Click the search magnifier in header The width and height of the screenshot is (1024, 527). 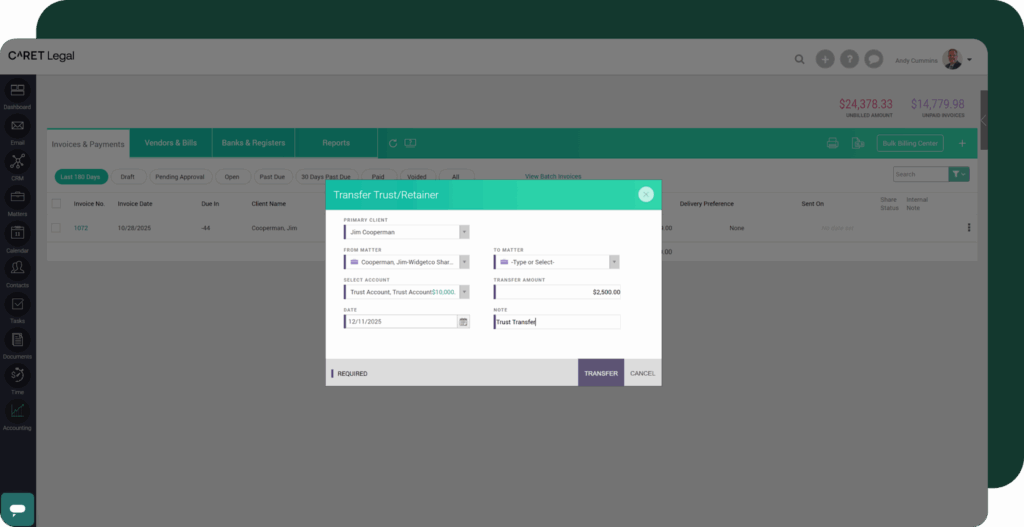click(799, 59)
